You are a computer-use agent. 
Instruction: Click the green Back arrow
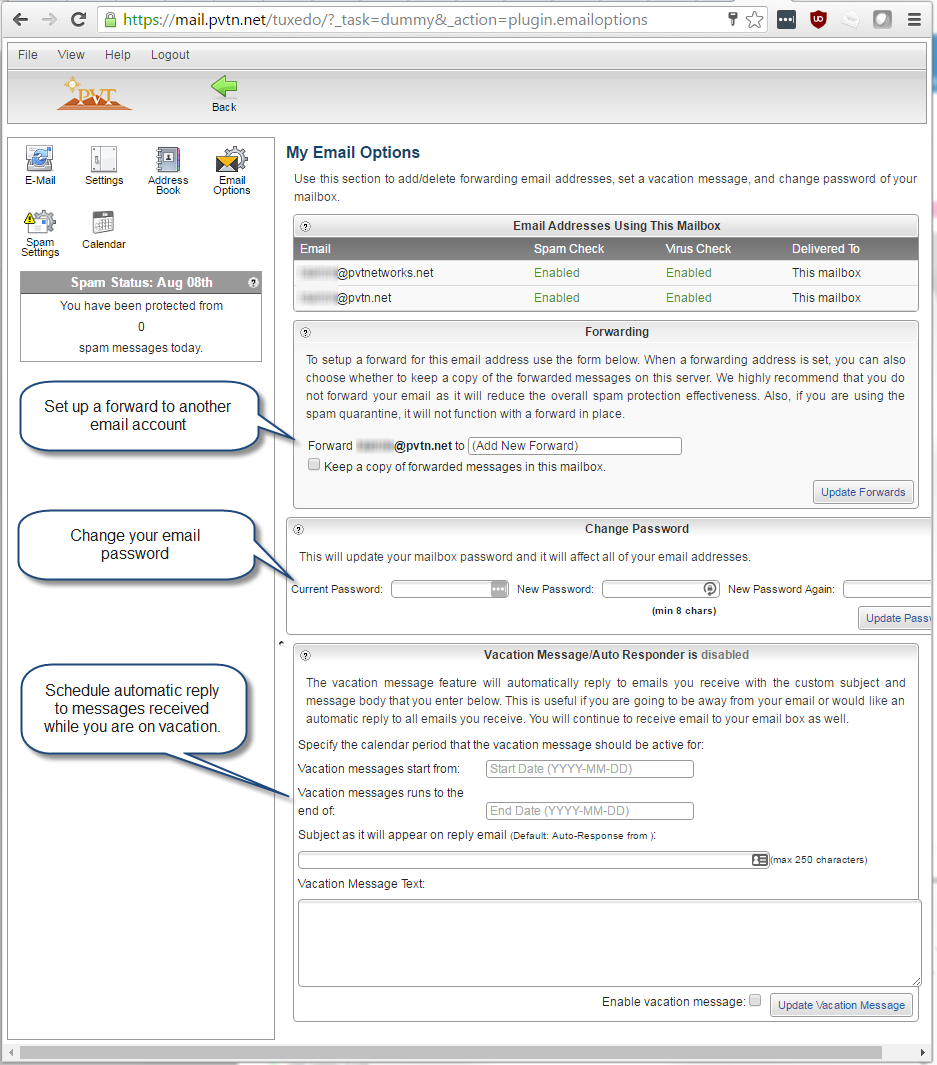pos(224,93)
